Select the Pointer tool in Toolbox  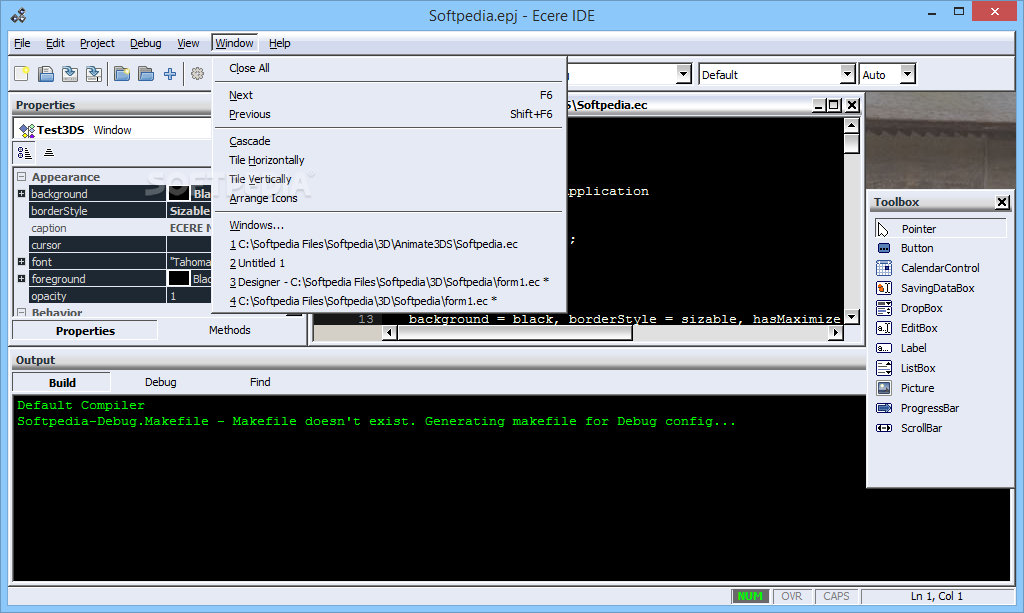(940, 228)
